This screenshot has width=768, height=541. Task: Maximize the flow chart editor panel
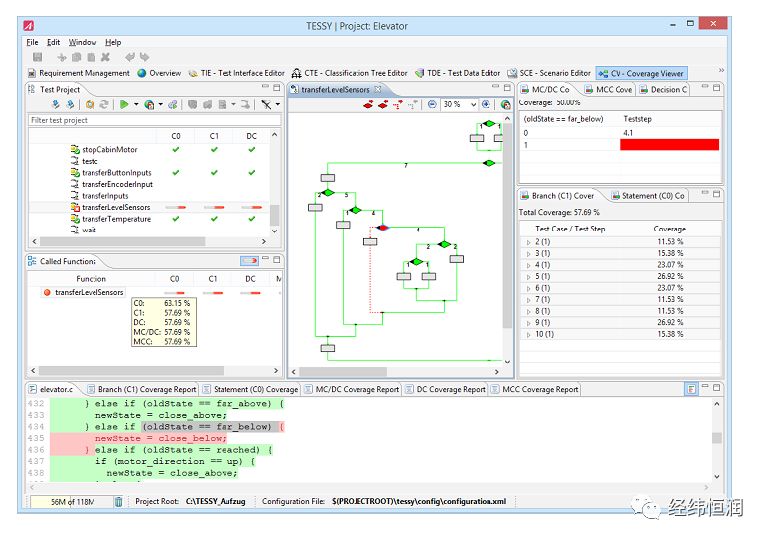coord(507,88)
